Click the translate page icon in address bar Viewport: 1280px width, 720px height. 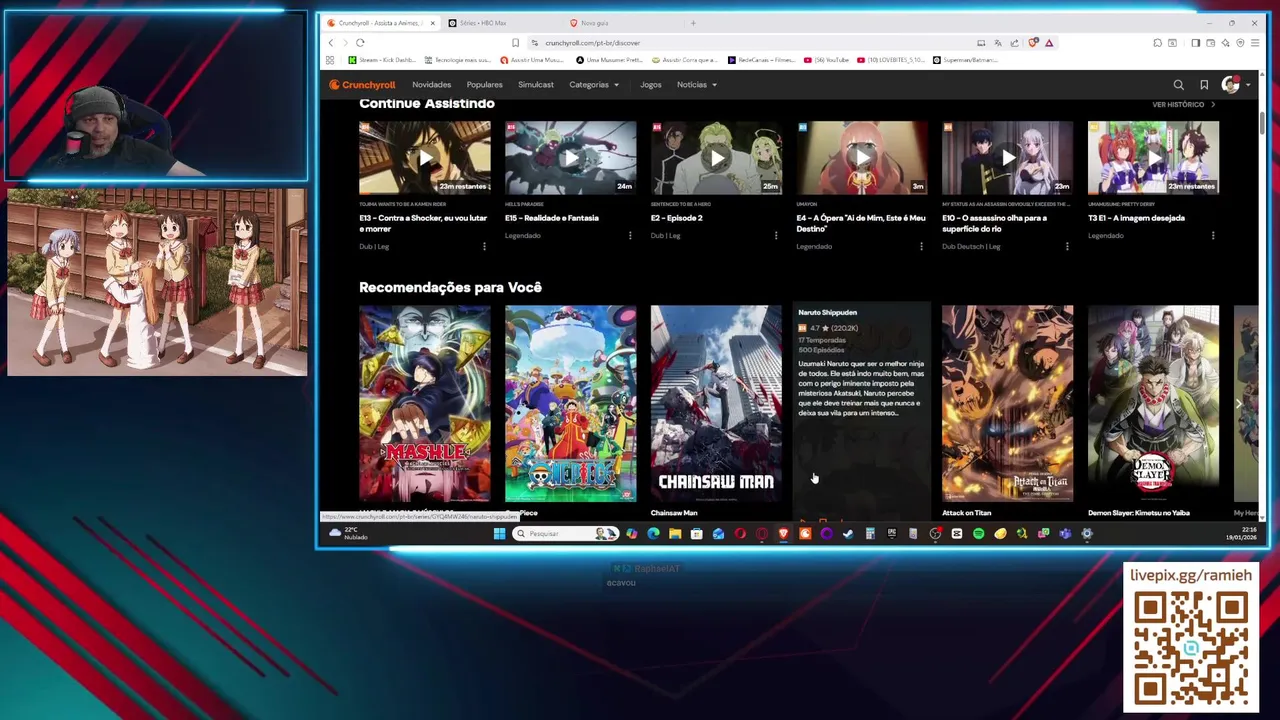[x=997, y=43]
